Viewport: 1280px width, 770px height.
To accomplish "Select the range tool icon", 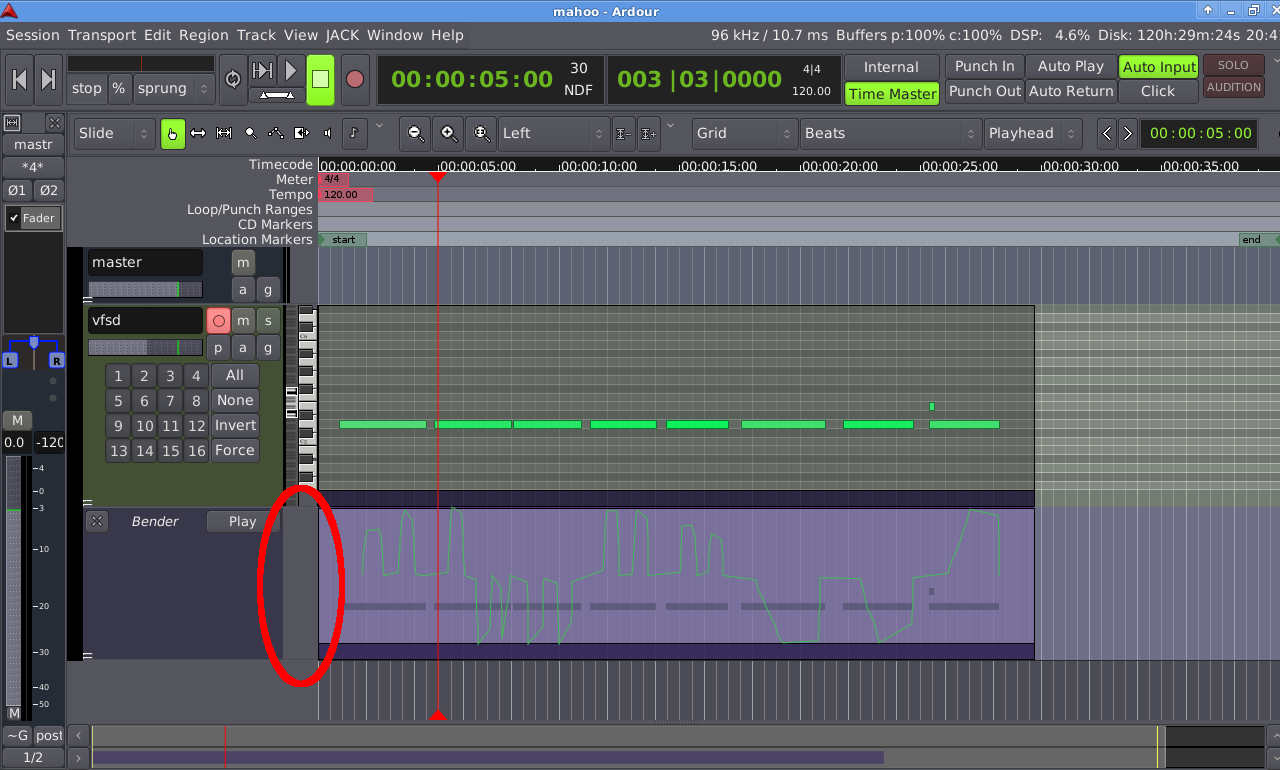I will pos(198,133).
